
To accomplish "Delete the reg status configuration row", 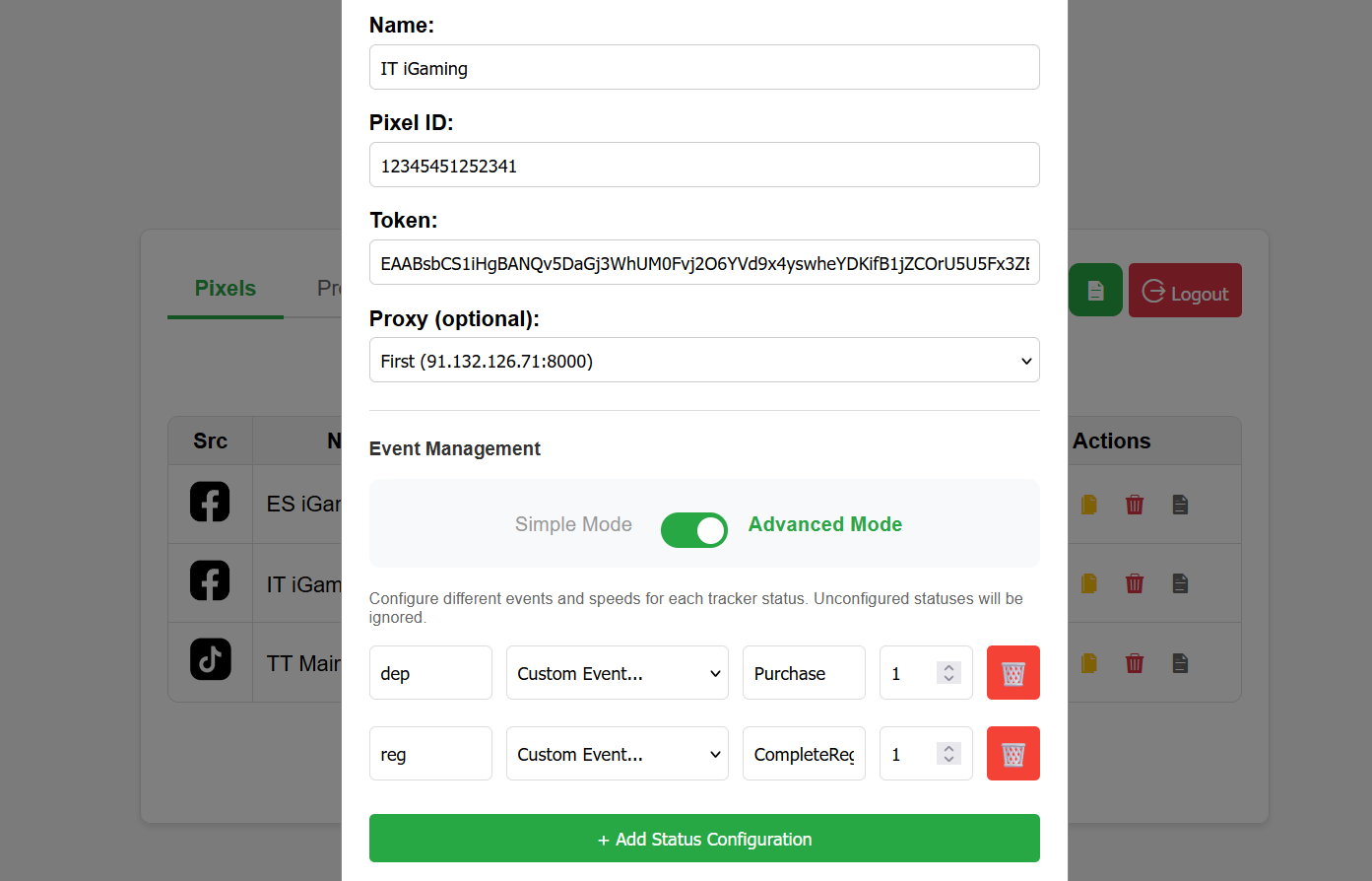I will (1013, 754).
